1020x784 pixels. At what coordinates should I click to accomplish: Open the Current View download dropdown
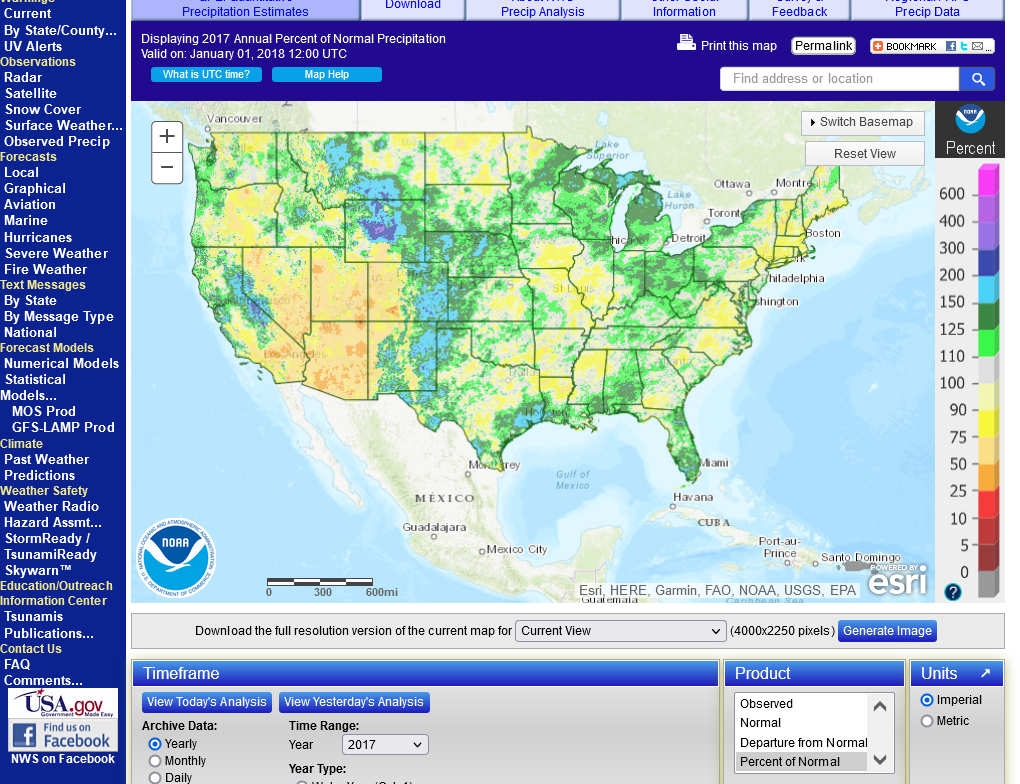pos(621,631)
